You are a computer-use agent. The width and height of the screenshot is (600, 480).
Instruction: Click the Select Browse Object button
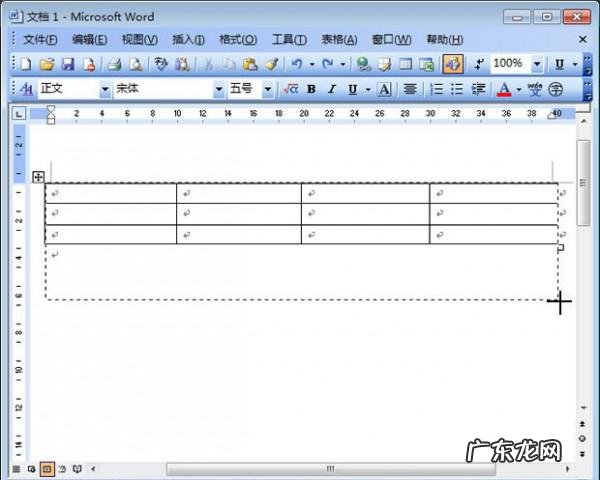[582, 439]
